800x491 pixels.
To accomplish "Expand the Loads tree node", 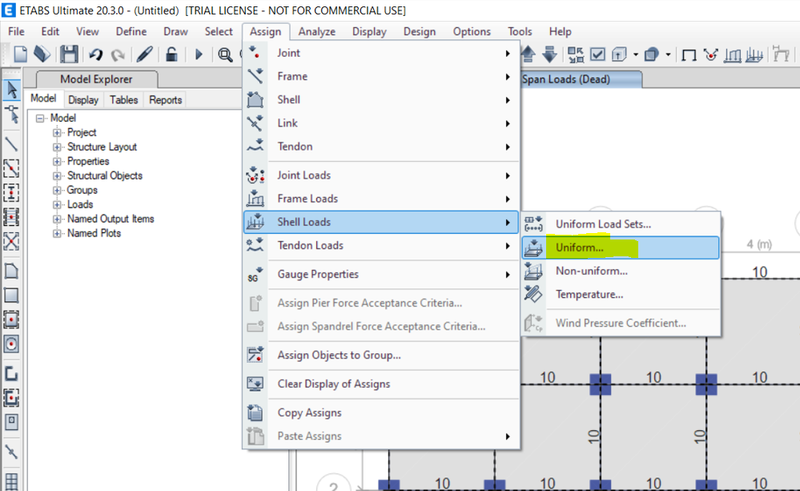I will (x=57, y=205).
